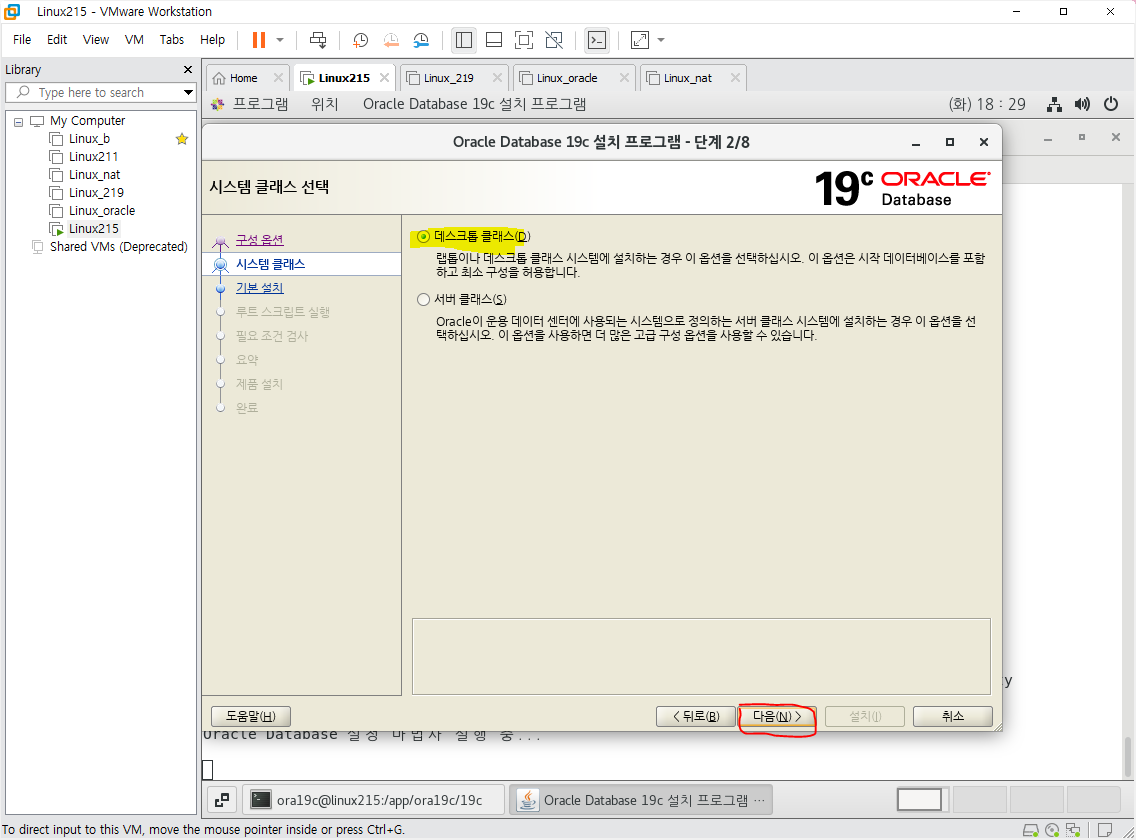Go to the 구성 옵션 step link
This screenshot has width=1136, height=840.
[x=259, y=240]
